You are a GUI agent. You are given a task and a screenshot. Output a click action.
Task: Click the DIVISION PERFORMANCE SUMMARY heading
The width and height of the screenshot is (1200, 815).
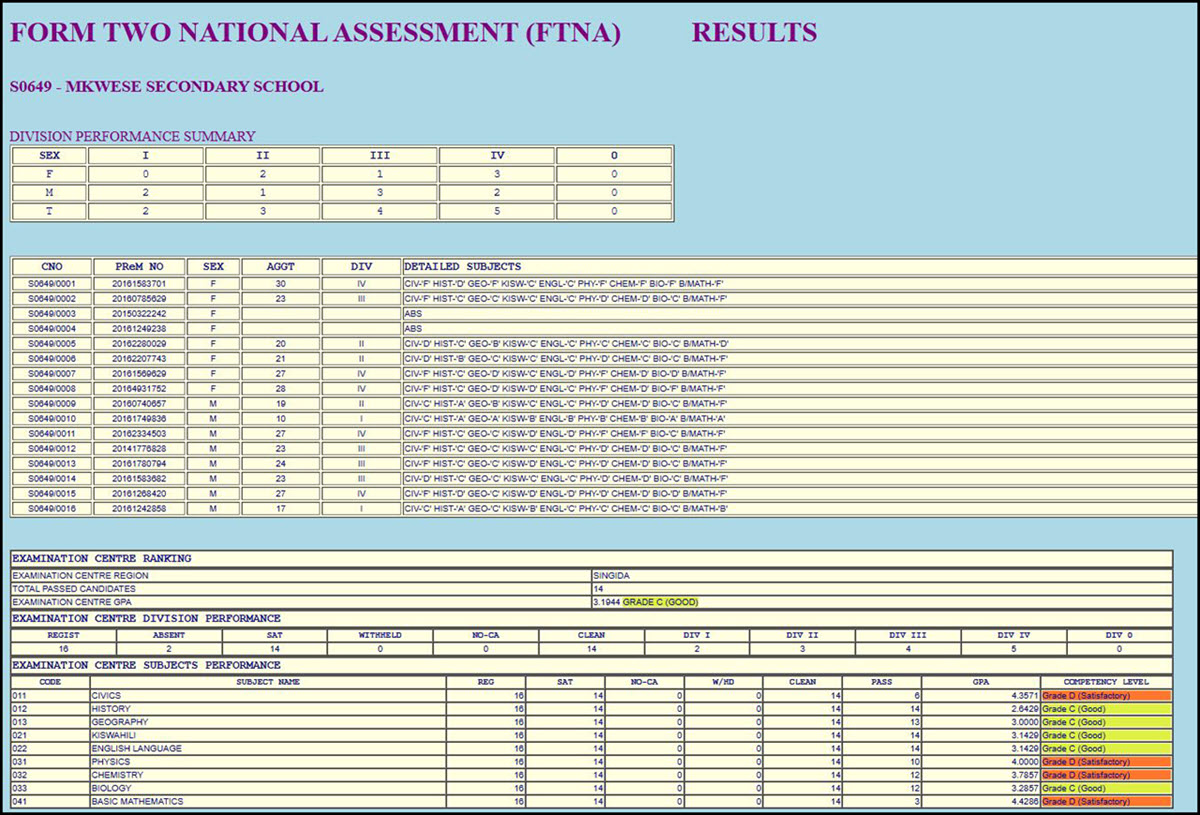[x=132, y=136]
